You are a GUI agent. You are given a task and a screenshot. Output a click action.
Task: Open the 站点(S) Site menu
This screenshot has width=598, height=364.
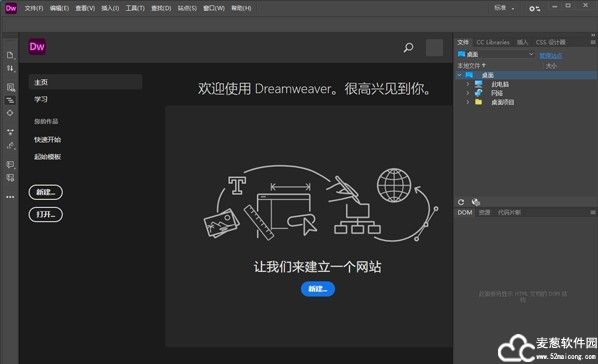point(187,8)
